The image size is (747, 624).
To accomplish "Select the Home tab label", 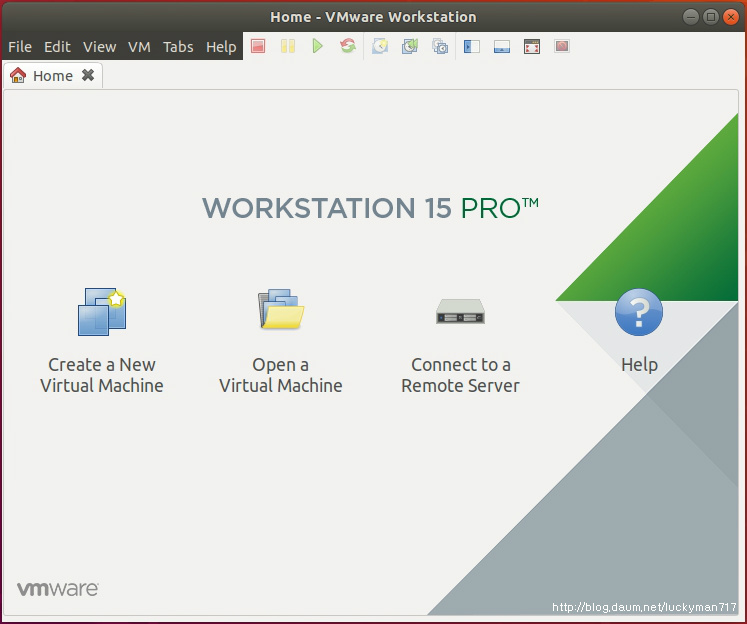I will tap(53, 76).
